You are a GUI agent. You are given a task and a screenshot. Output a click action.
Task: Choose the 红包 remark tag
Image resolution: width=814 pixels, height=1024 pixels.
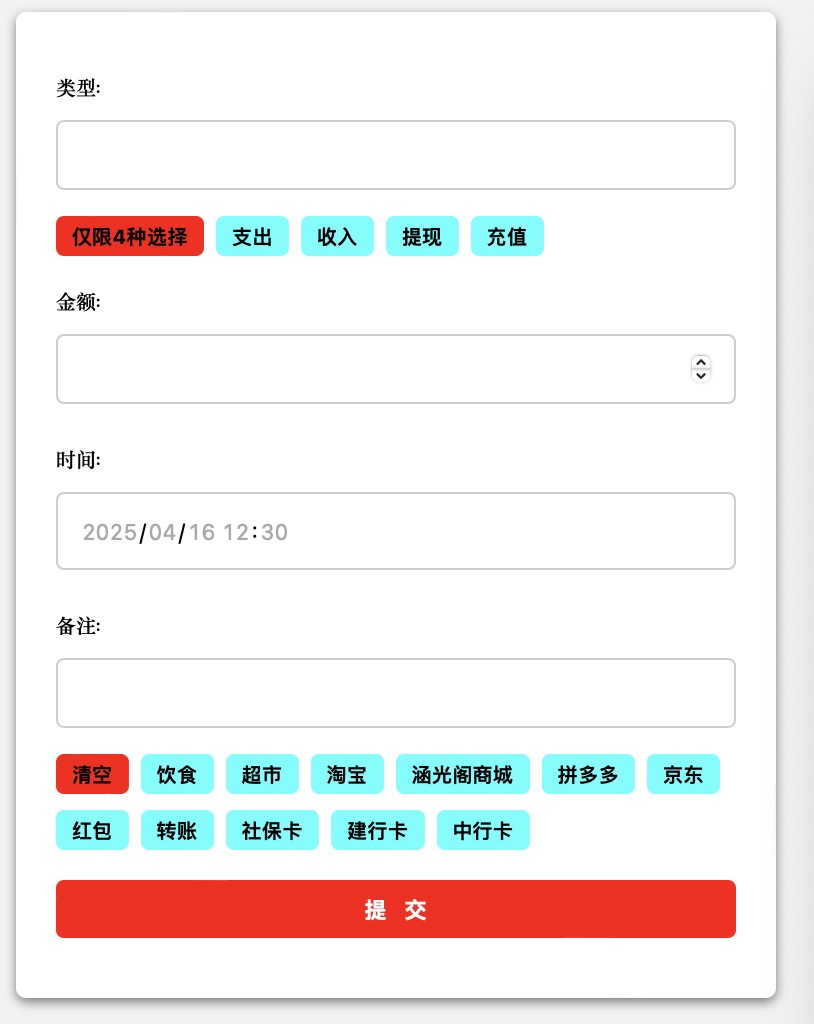pos(92,831)
